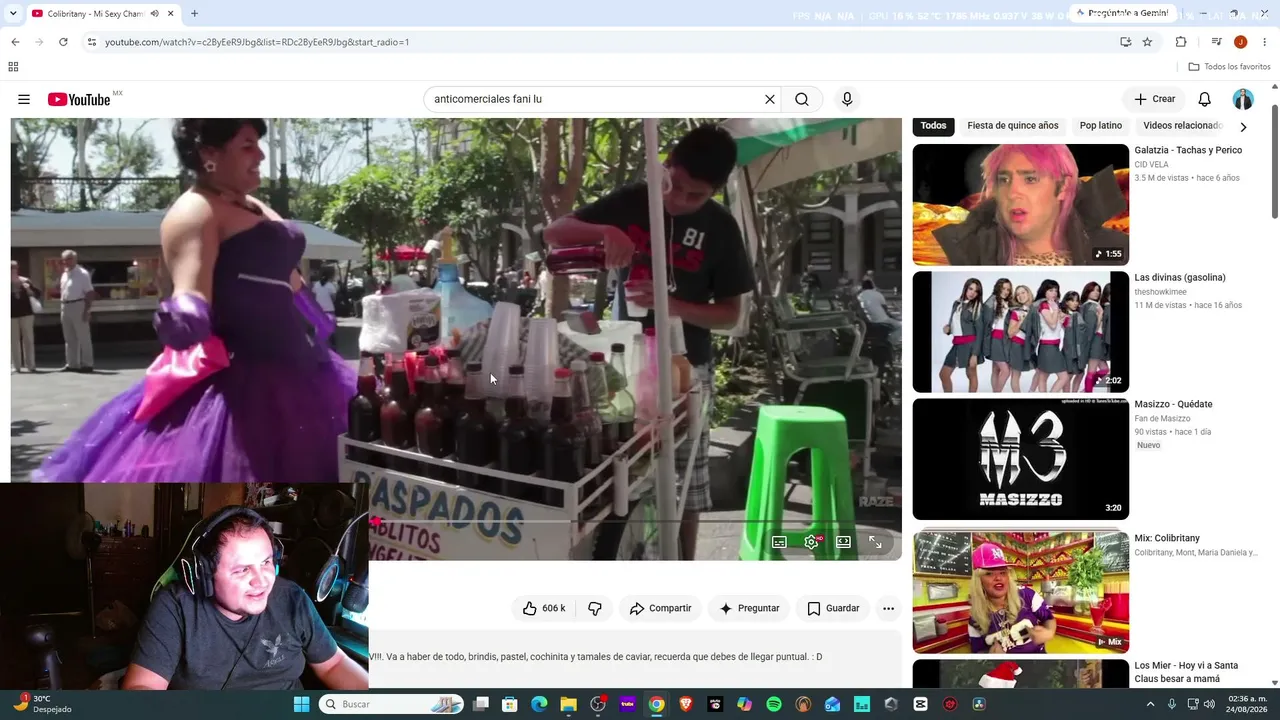1280x720 pixels.
Task: Open the YouTube guide hamburger menu
Action: 24,99
